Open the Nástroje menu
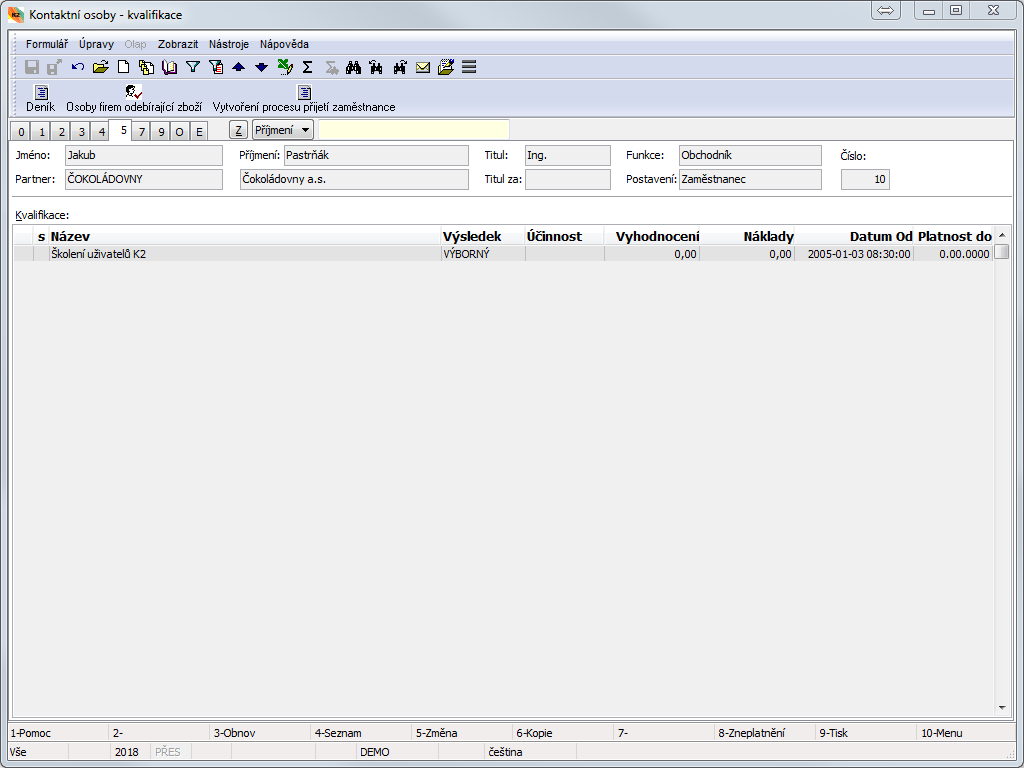 (229, 44)
